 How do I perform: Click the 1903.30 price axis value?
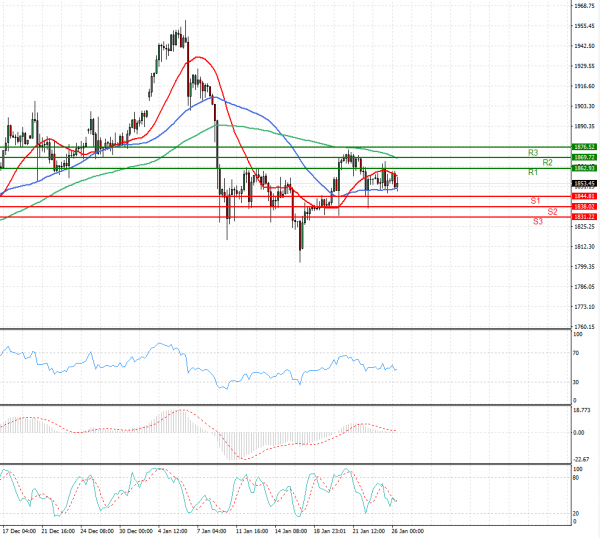click(x=584, y=106)
